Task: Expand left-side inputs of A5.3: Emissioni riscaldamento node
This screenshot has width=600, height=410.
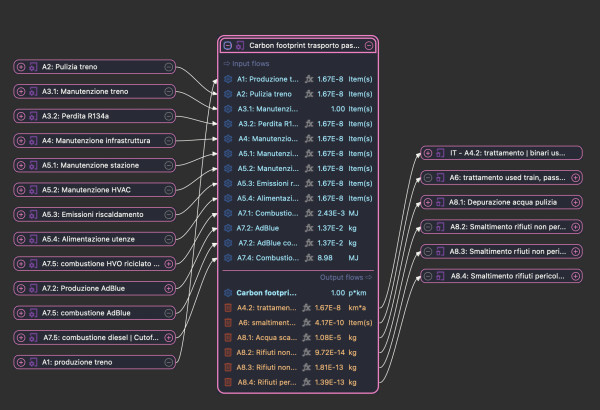Action: (x=21, y=214)
